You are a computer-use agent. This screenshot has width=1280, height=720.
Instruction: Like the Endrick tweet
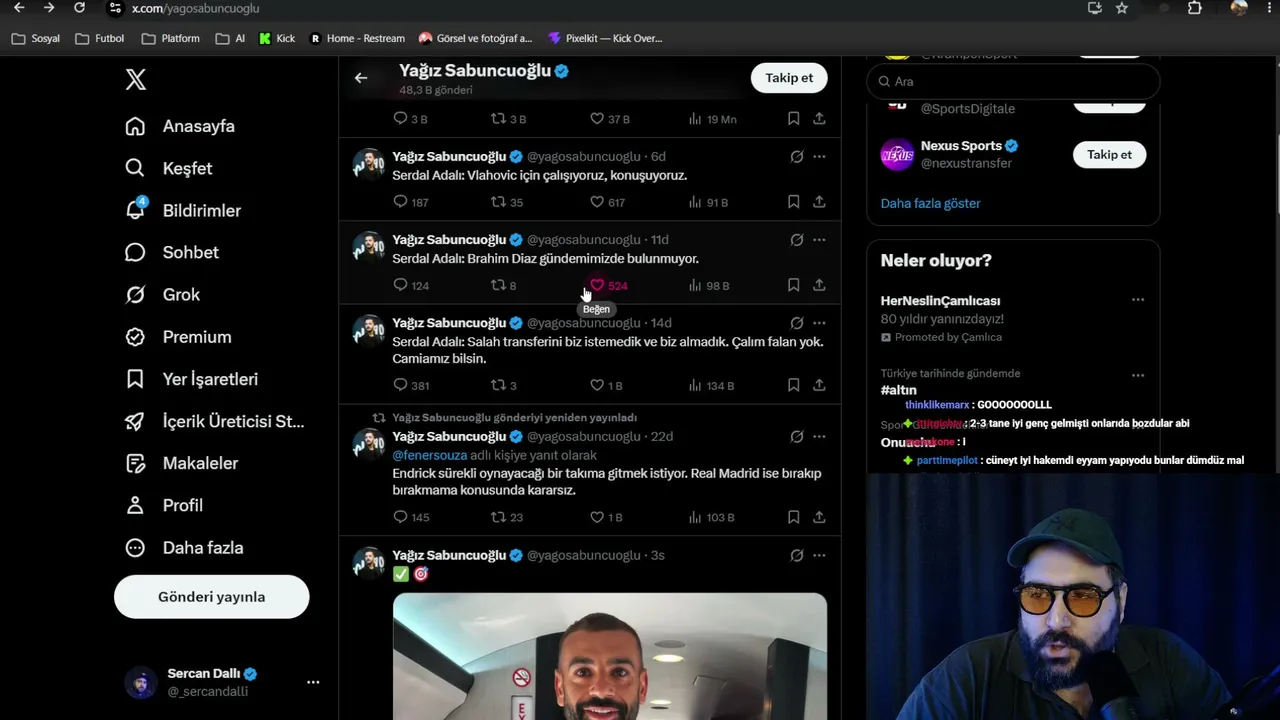(x=606, y=517)
